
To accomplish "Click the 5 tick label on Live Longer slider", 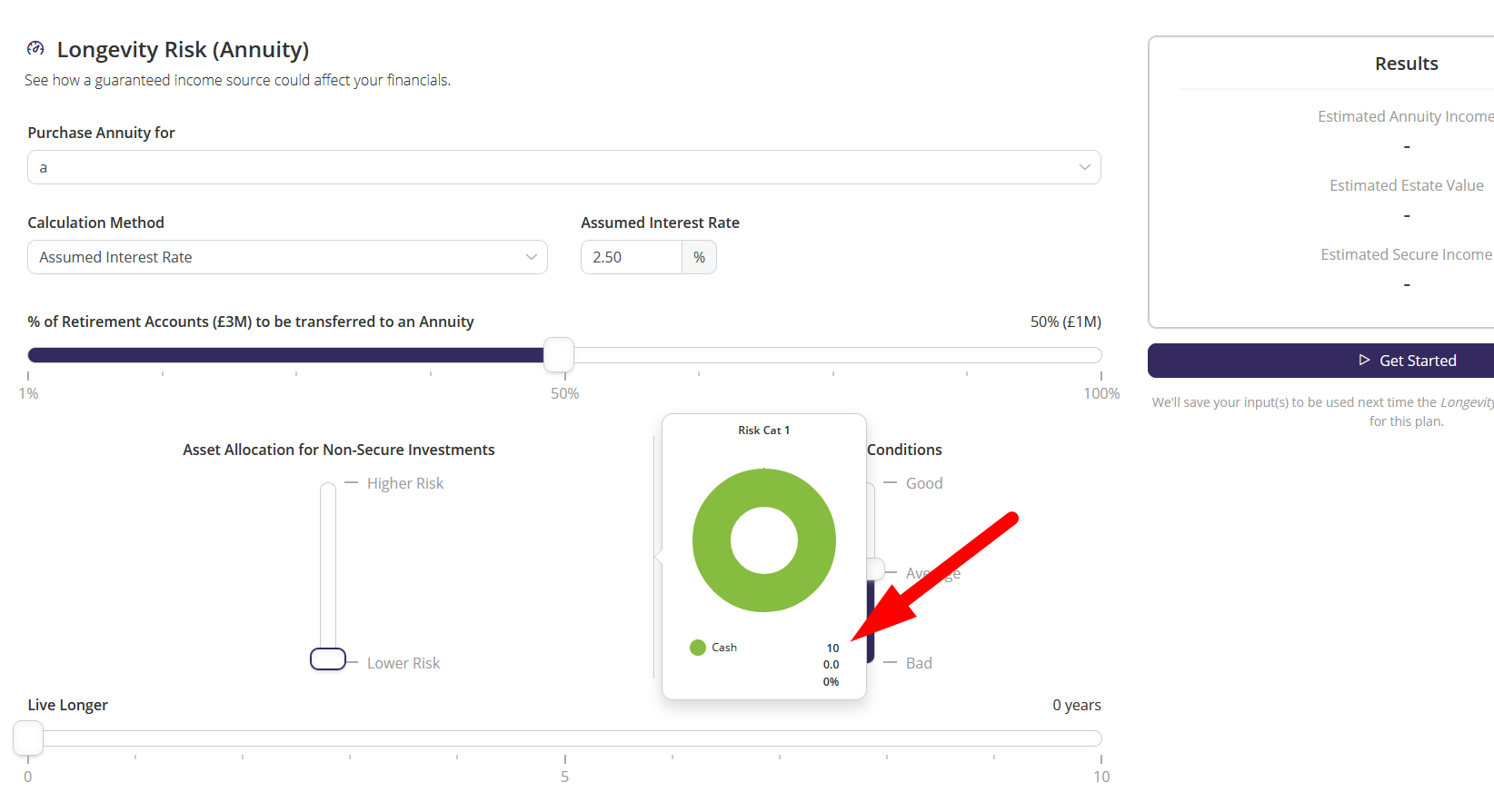I will 565,777.
